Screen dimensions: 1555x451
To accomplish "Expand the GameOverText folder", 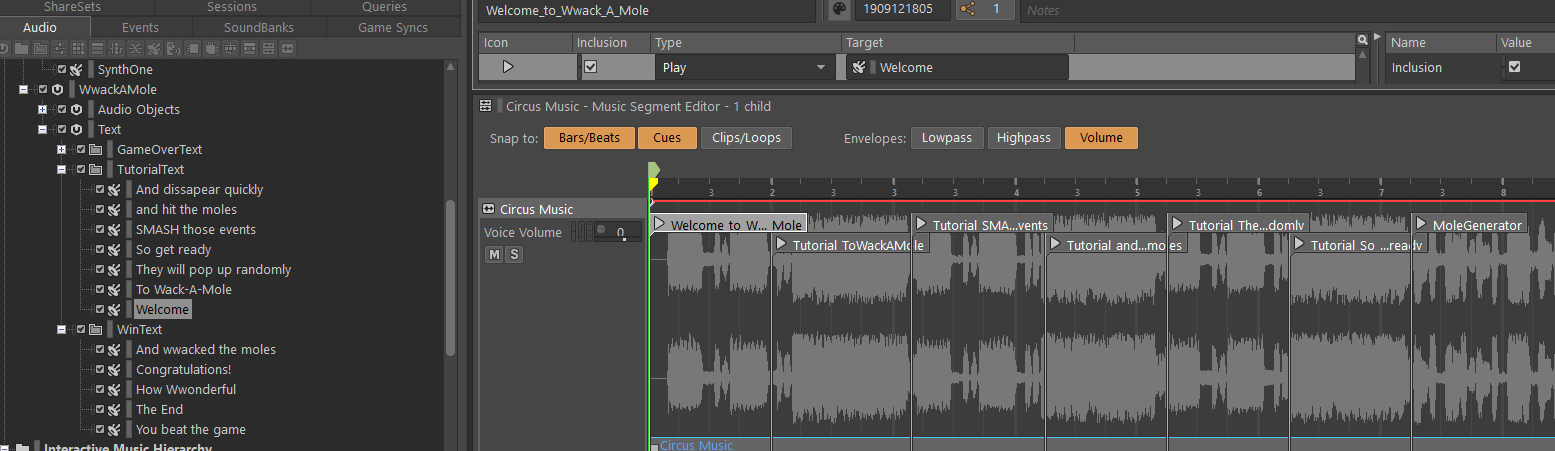I will (x=62, y=150).
